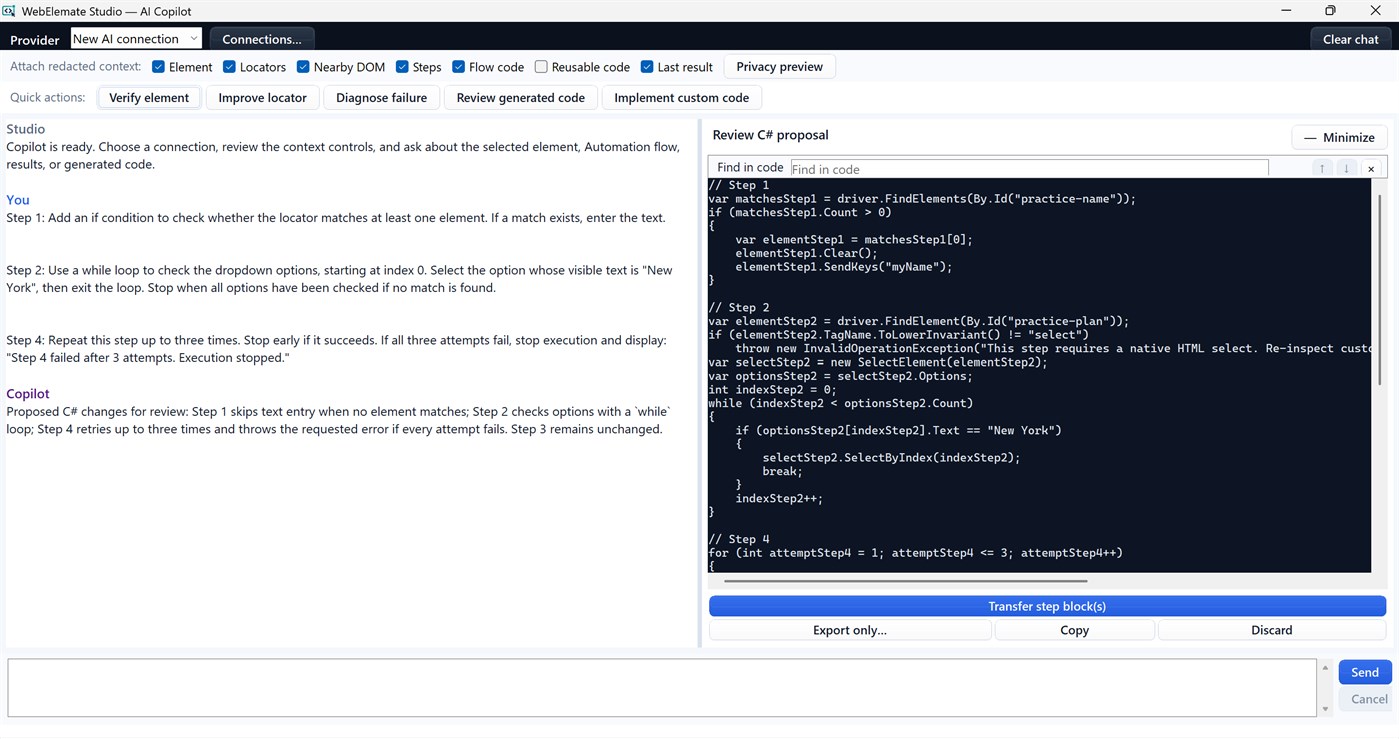Click the chat input scroll down arrow
The height and width of the screenshot is (739, 1399).
tap(1325, 709)
